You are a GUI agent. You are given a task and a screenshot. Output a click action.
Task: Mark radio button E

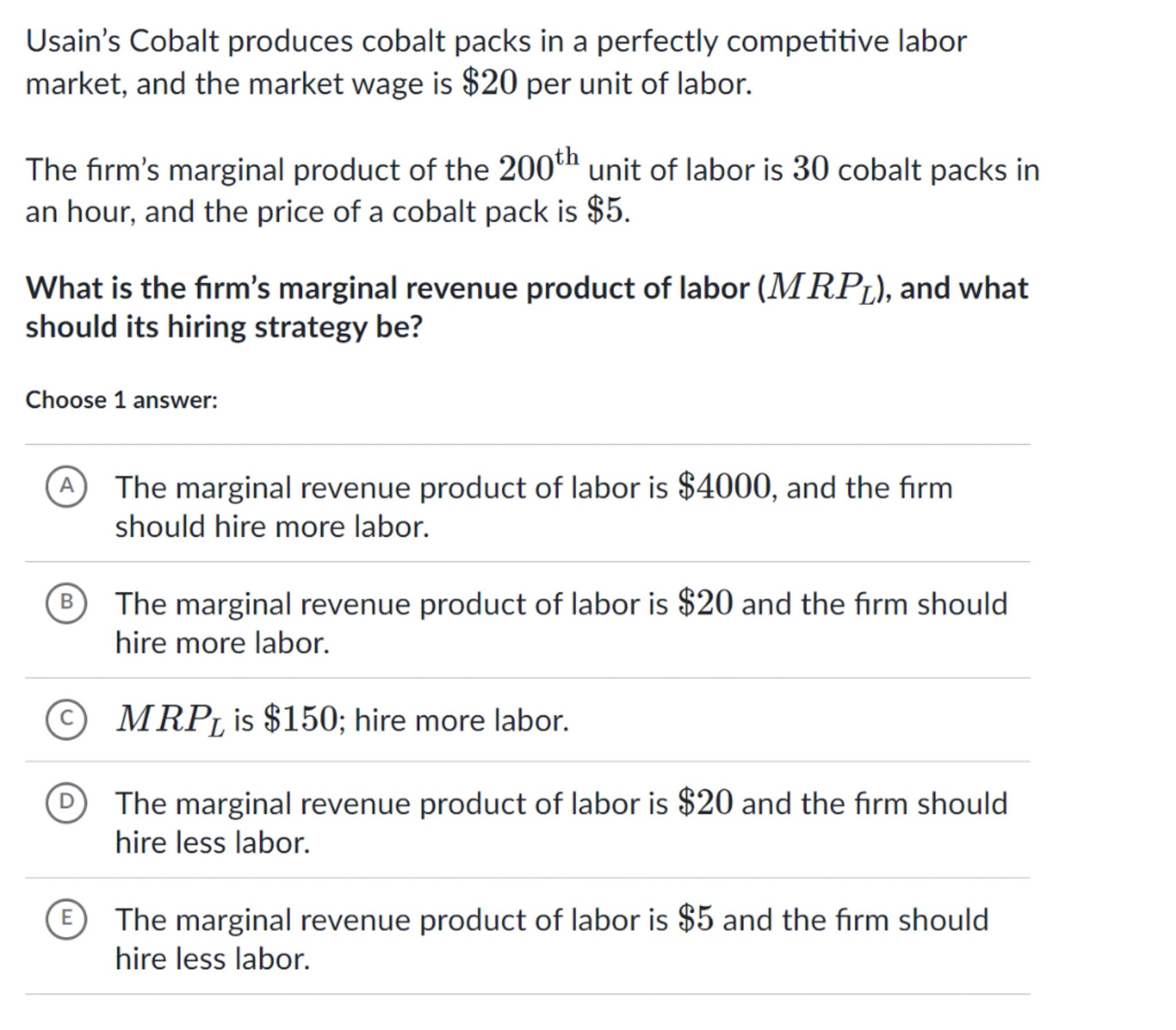[x=67, y=918]
